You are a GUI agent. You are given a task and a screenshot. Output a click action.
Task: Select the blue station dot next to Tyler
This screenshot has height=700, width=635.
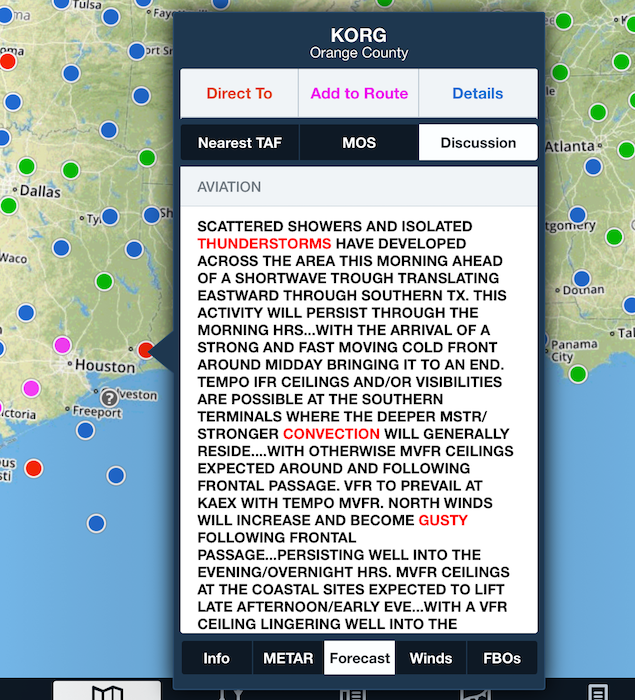pos(110,217)
